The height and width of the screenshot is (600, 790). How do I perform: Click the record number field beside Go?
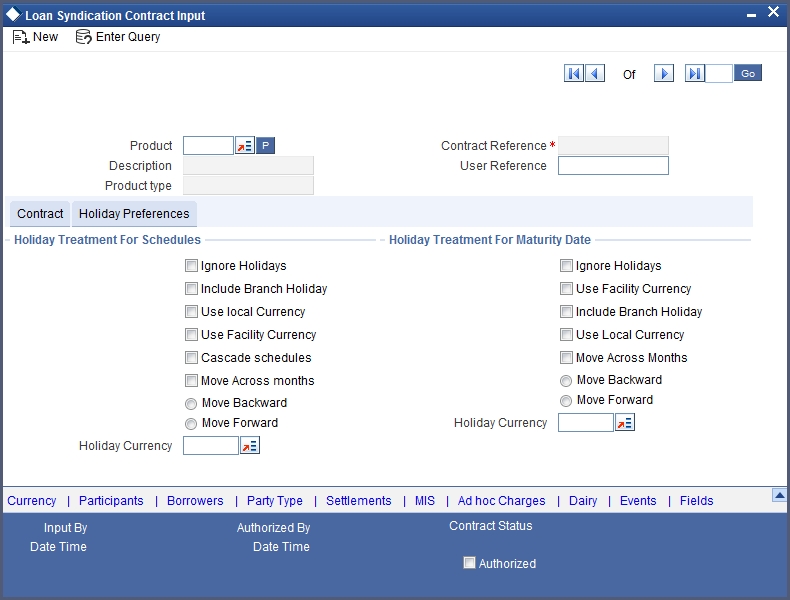click(718, 74)
